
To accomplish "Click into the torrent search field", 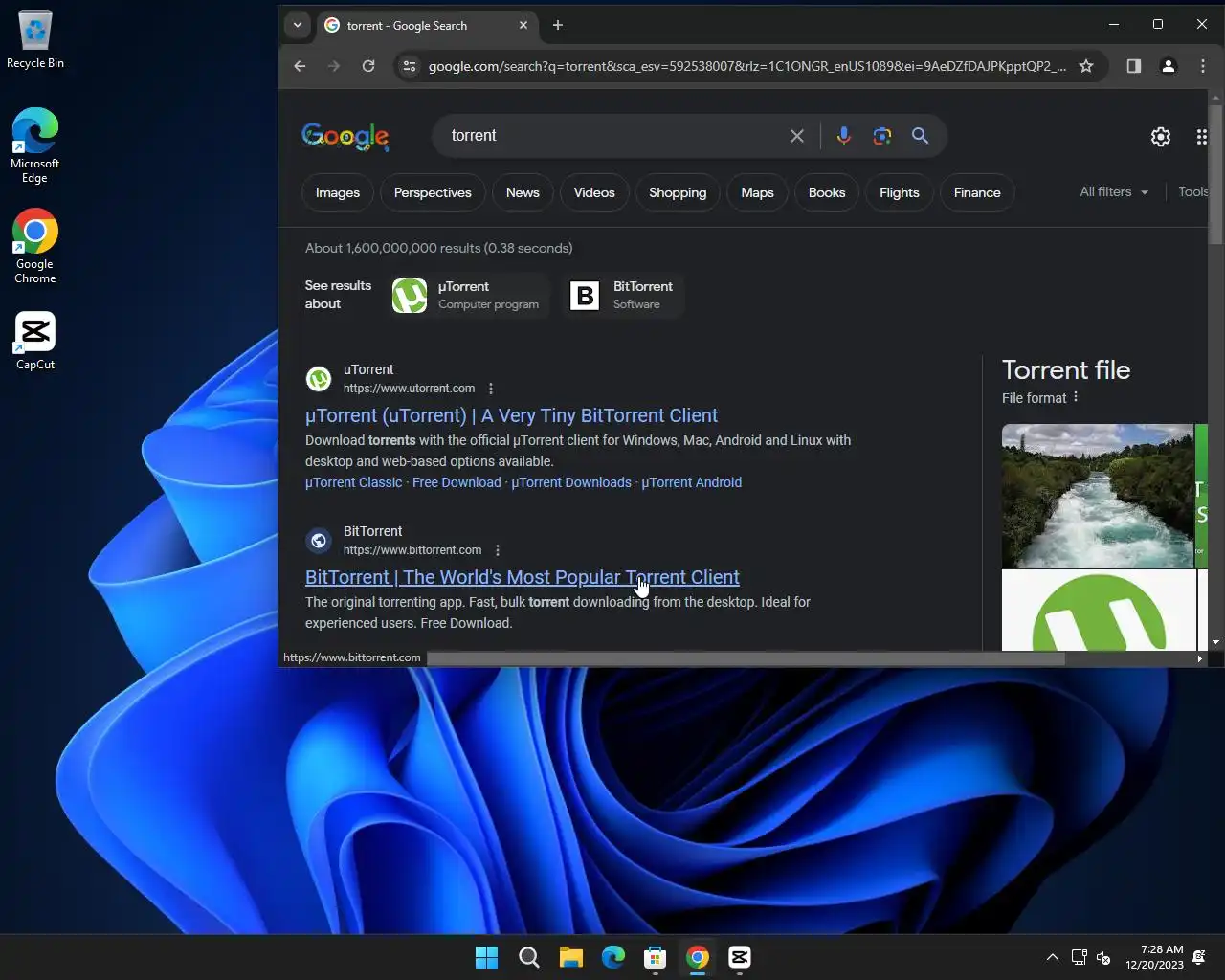I will tap(612, 136).
